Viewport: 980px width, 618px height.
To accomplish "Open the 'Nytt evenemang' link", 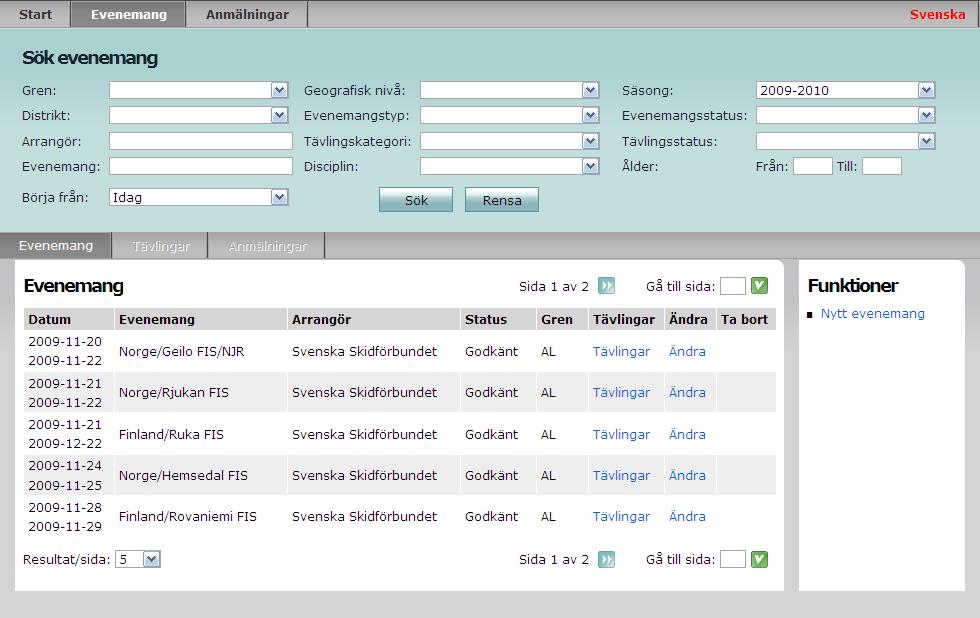I will pos(872,314).
